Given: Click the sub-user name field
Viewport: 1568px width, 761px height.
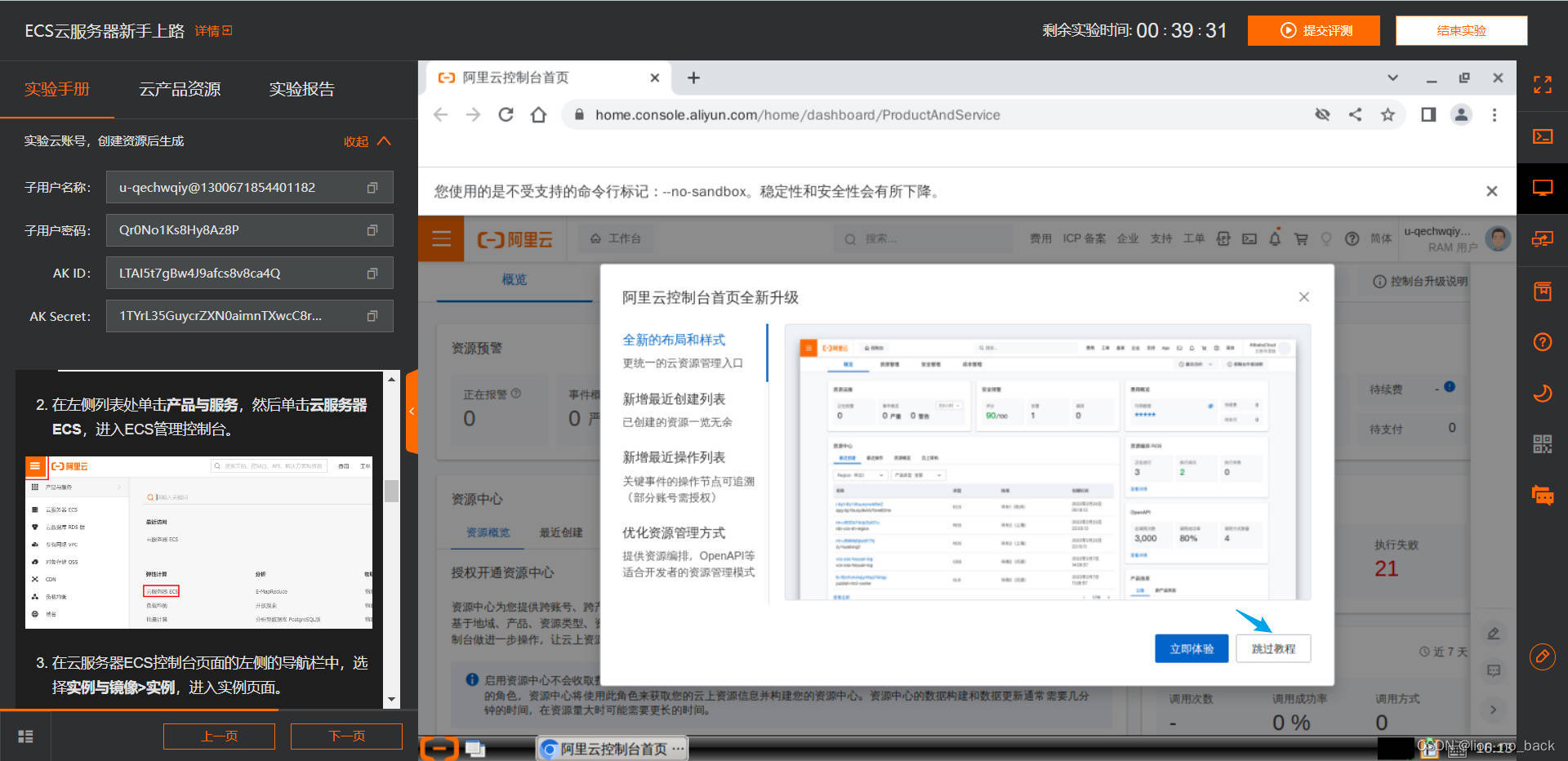Looking at the screenshot, I should (249, 188).
